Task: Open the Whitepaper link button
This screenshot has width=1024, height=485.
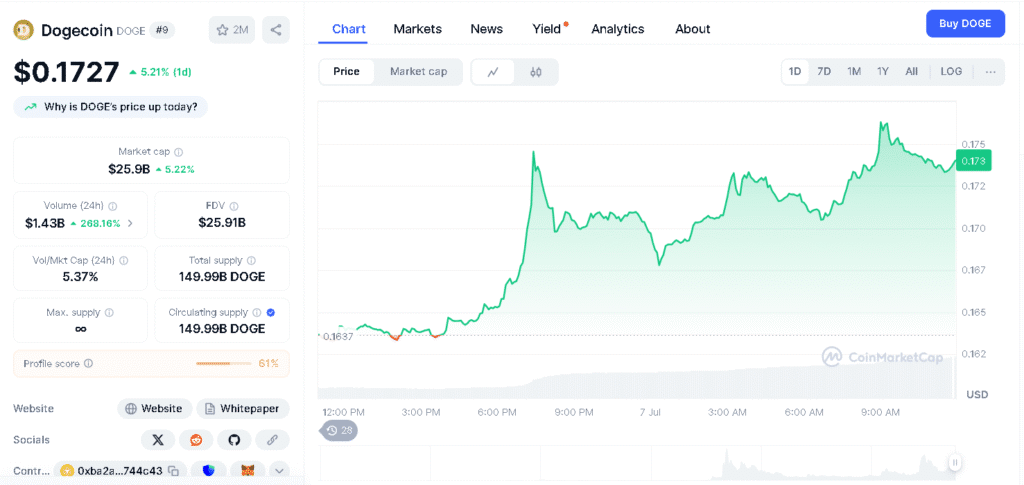Action: pos(243,409)
